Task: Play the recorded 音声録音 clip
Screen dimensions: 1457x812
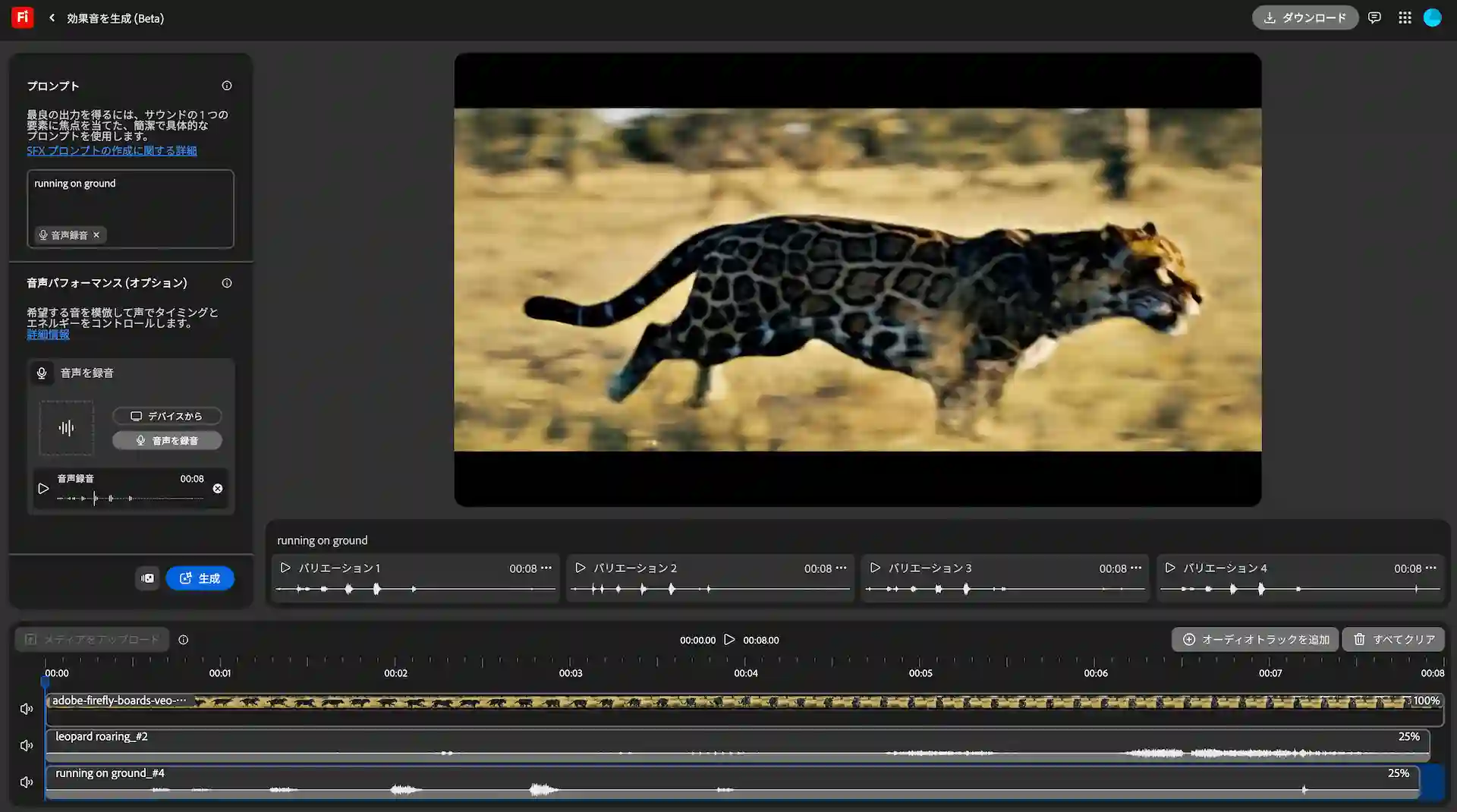Action: click(43, 489)
